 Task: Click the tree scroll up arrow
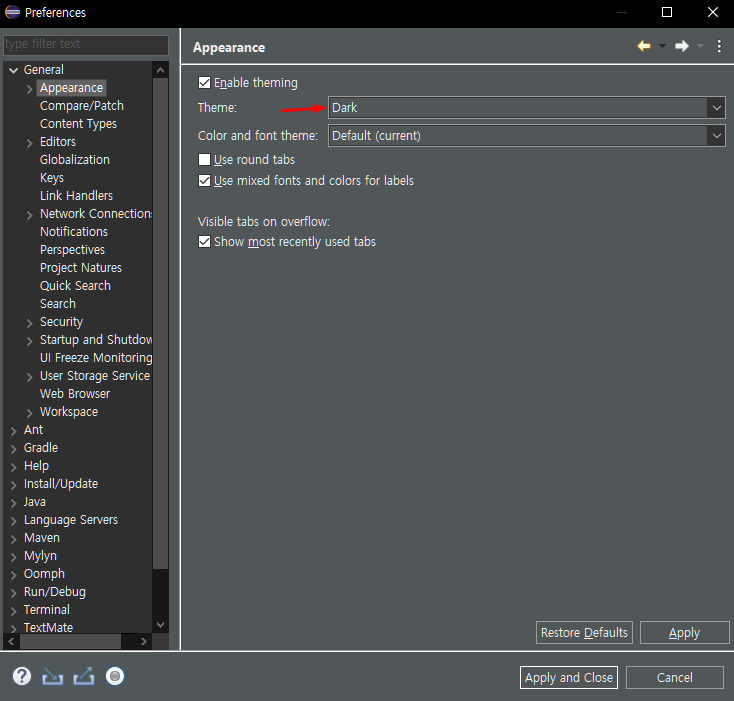(161, 70)
